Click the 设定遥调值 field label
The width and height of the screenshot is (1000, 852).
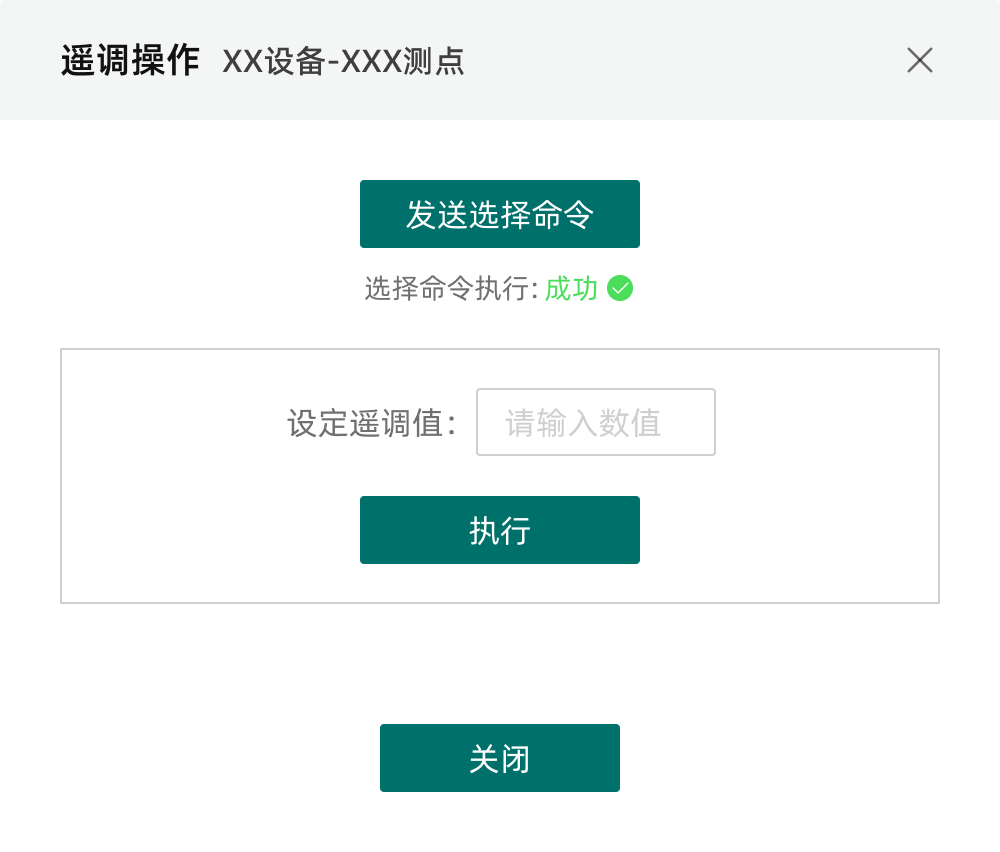[372, 423]
